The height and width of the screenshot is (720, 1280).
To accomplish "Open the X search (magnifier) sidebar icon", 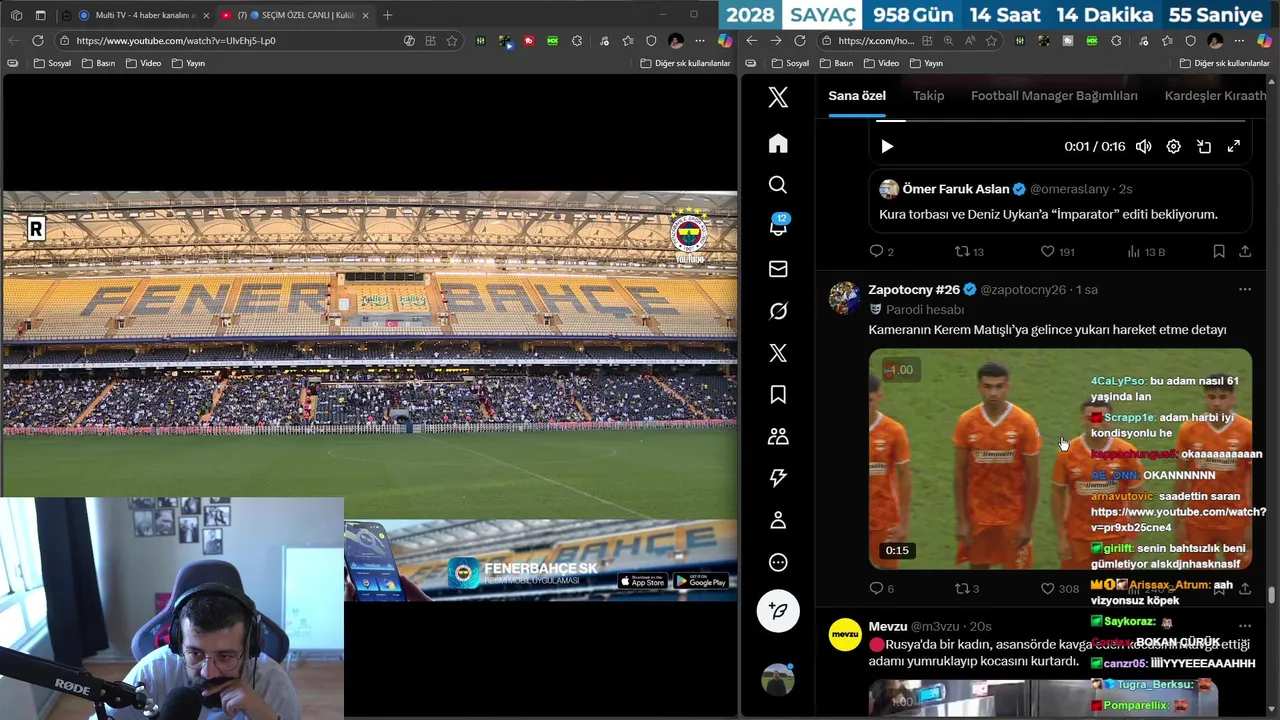I will coord(778,185).
